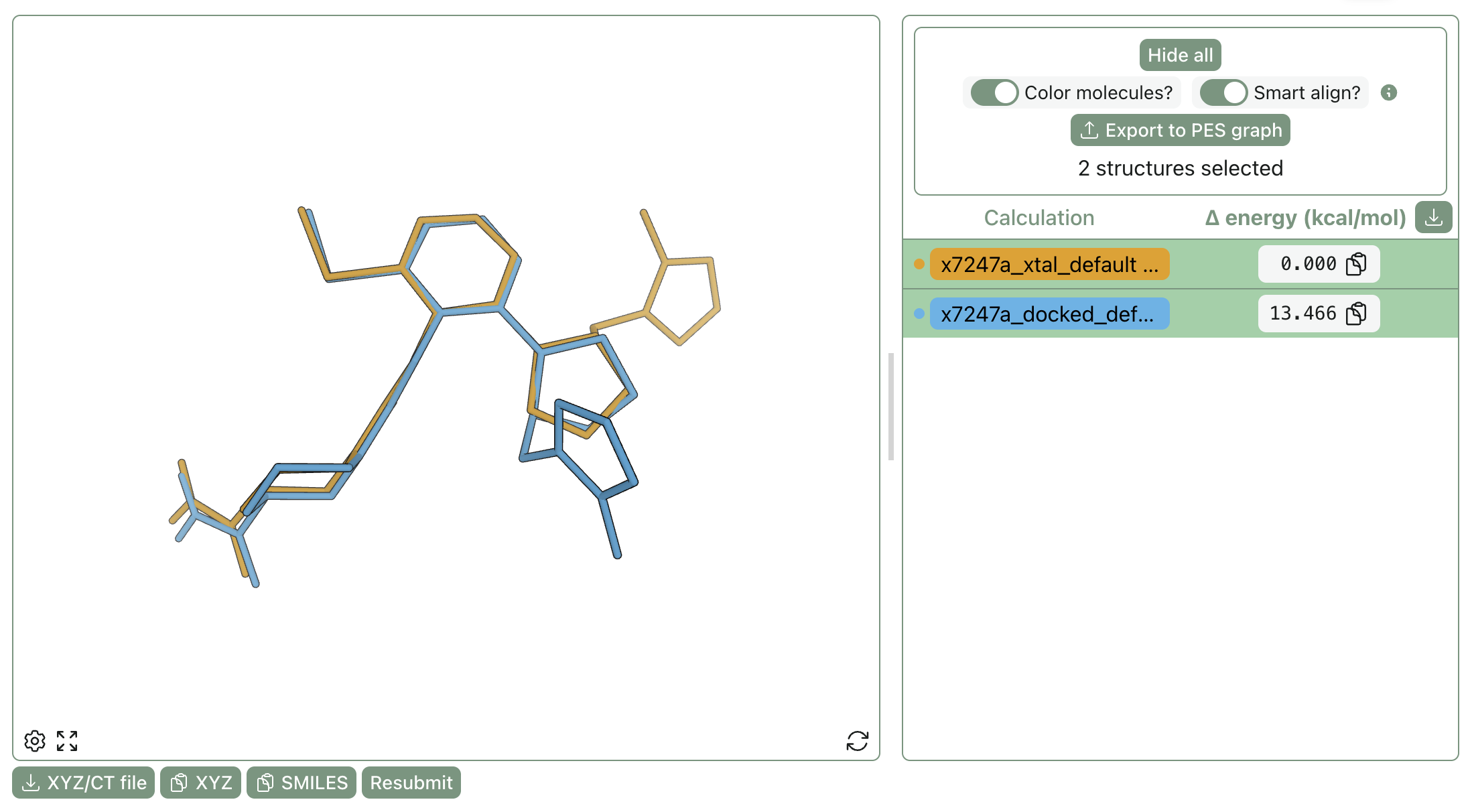The height and width of the screenshot is (812, 1470).
Task: Download energies table with download icon
Action: pos(1433,218)
